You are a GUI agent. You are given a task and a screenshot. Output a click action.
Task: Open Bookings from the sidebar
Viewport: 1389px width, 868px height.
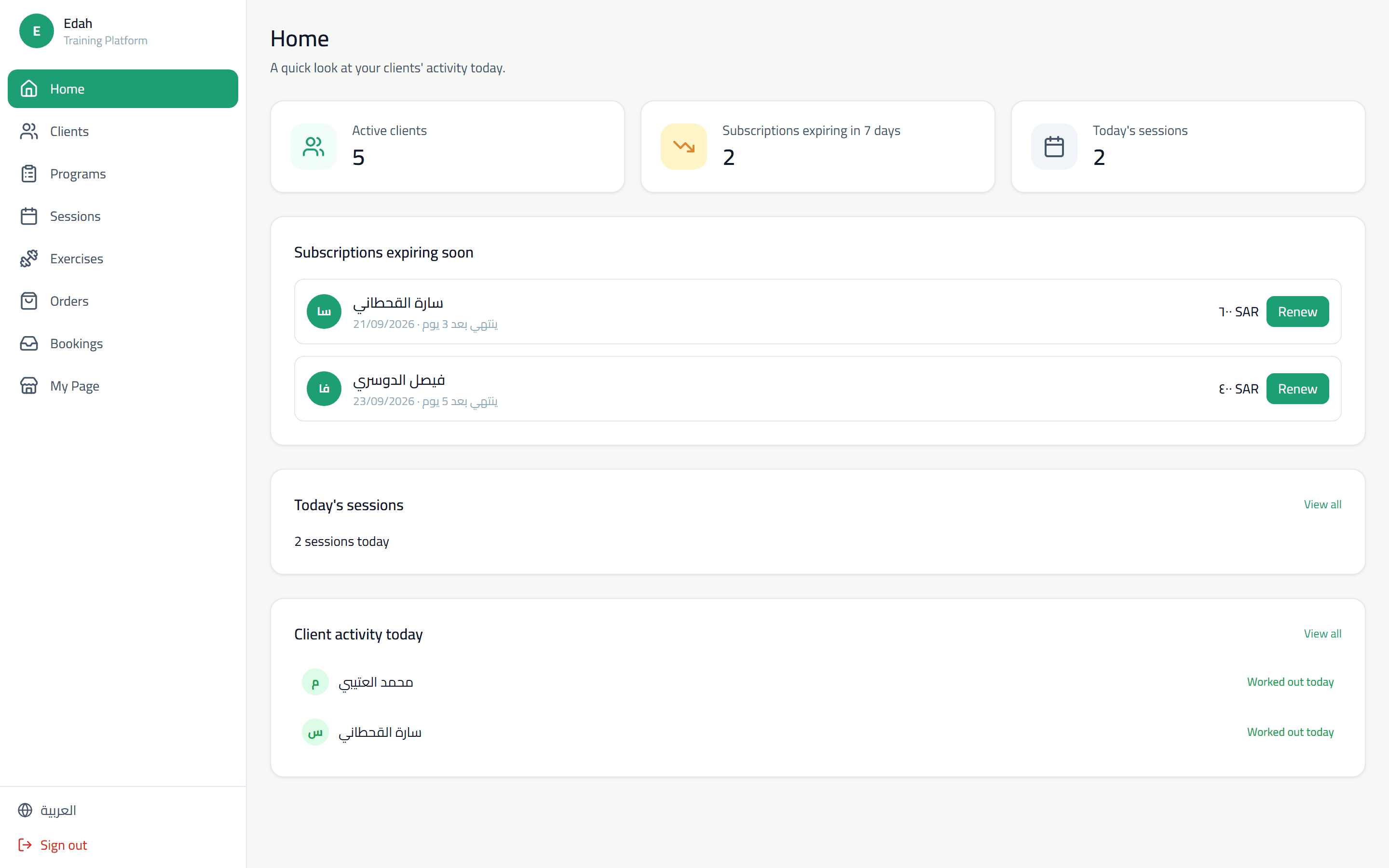click(x=123, y=343)
